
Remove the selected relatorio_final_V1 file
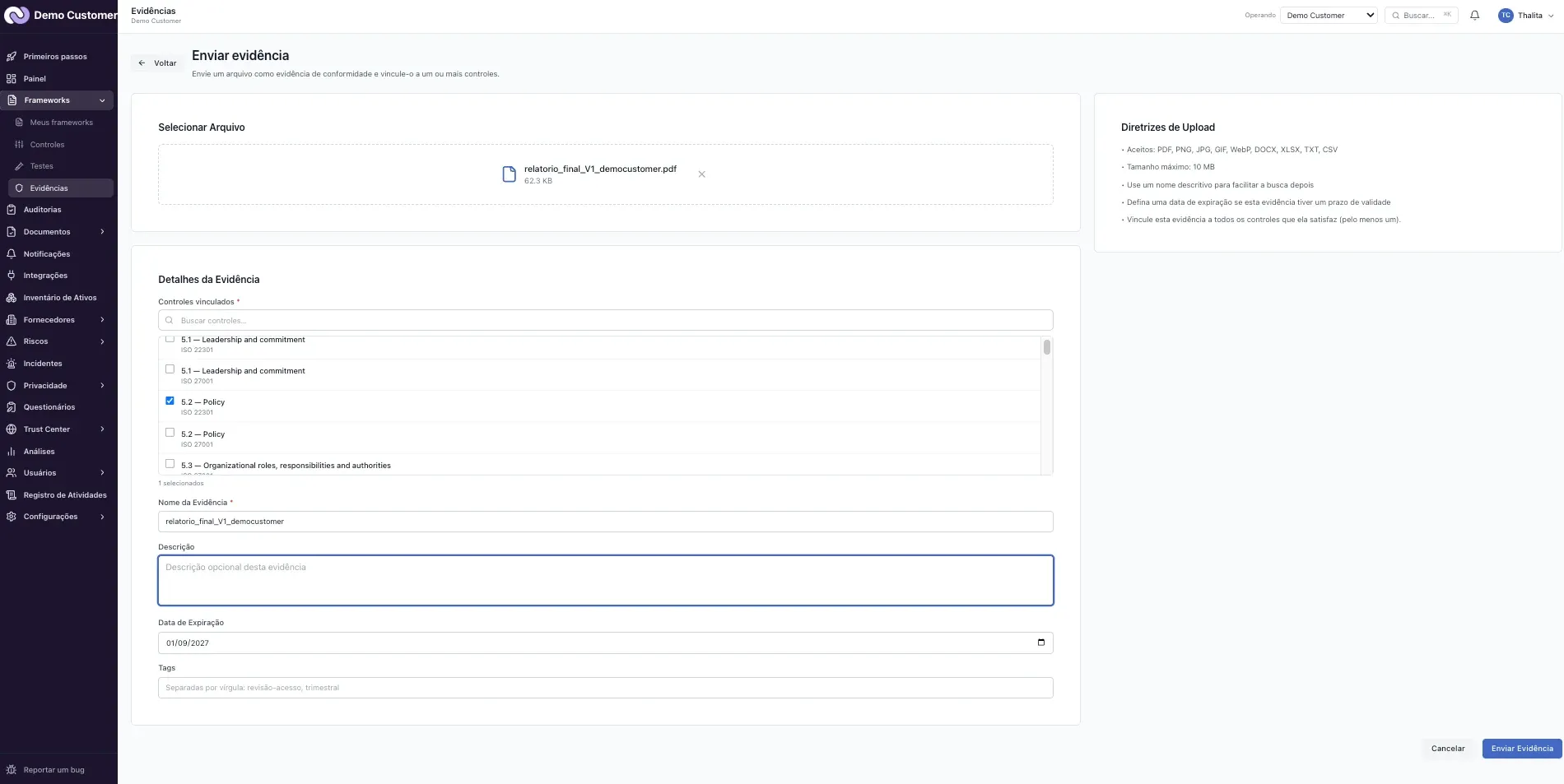pos(701,174)
